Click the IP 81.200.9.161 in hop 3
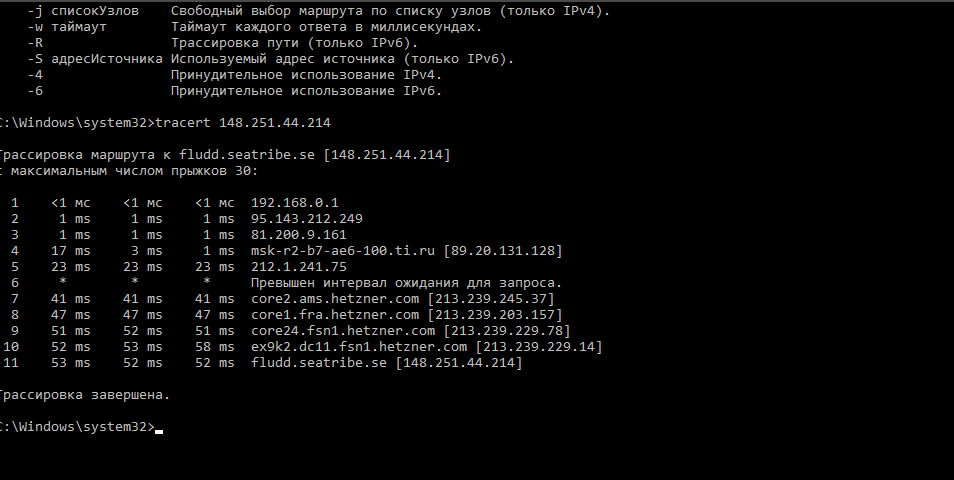This screenshot has height=480, width=954. click(299, 234)
